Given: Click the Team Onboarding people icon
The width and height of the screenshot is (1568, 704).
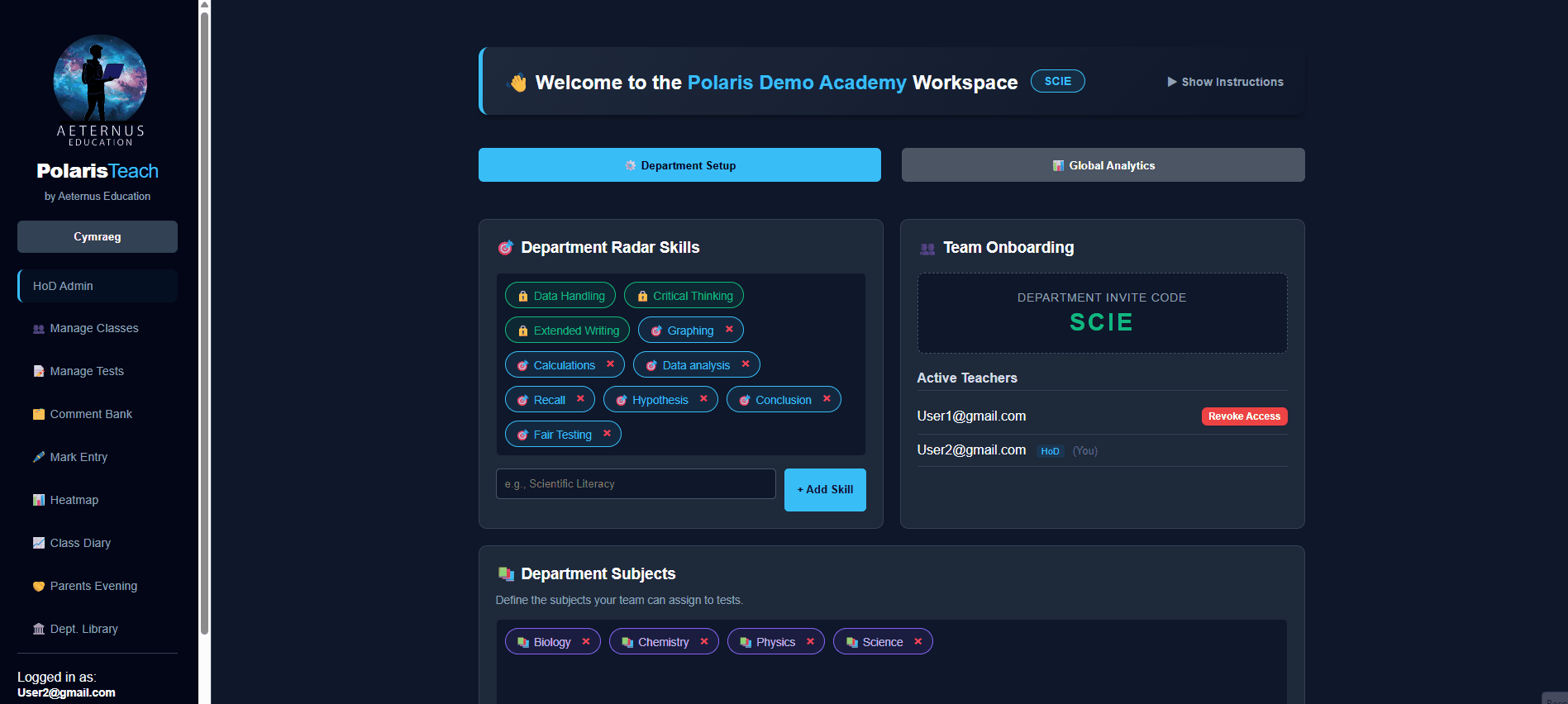Looking at the screenshot, I should [927, 248].
